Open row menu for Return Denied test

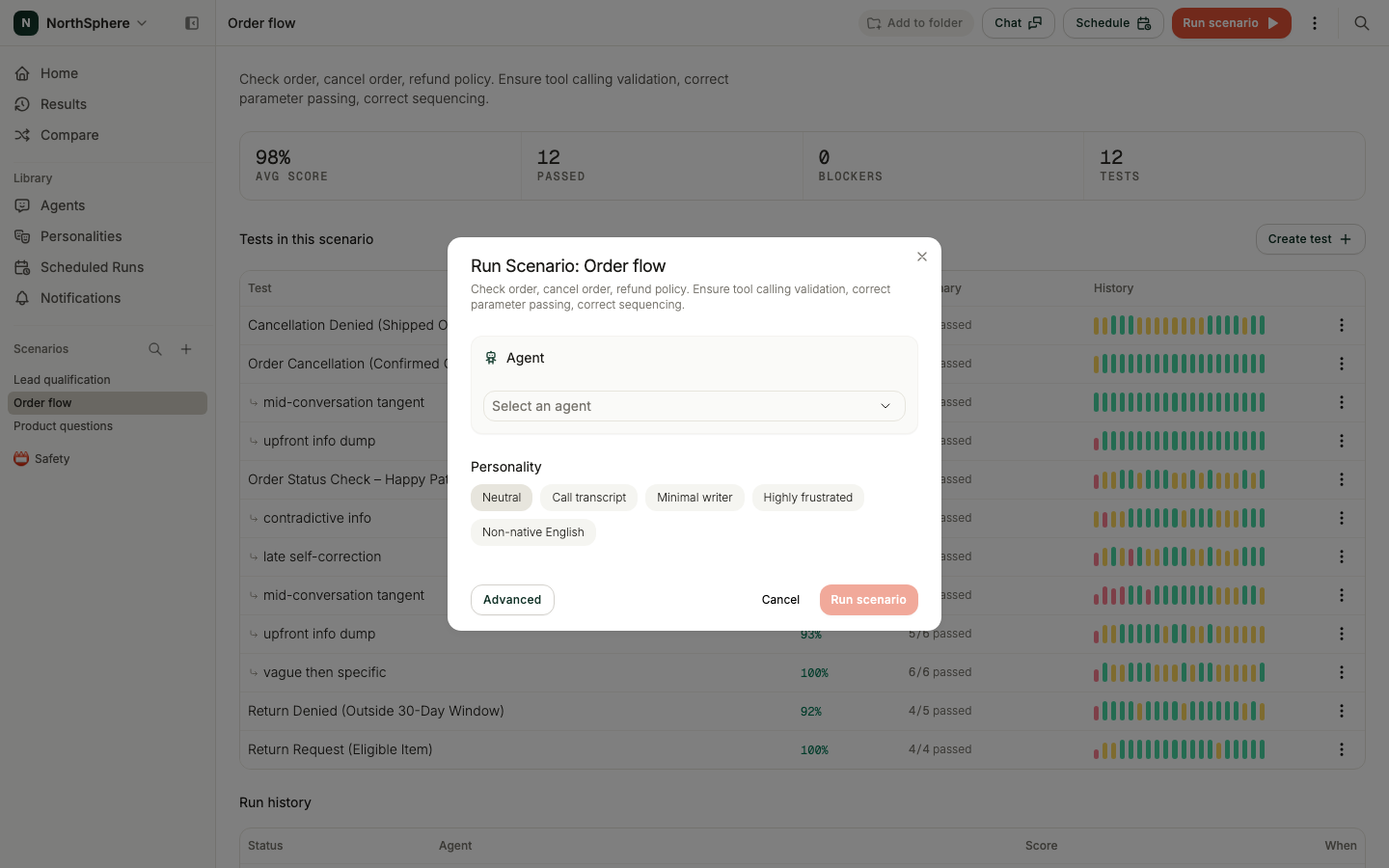(x=1342, y=711)
